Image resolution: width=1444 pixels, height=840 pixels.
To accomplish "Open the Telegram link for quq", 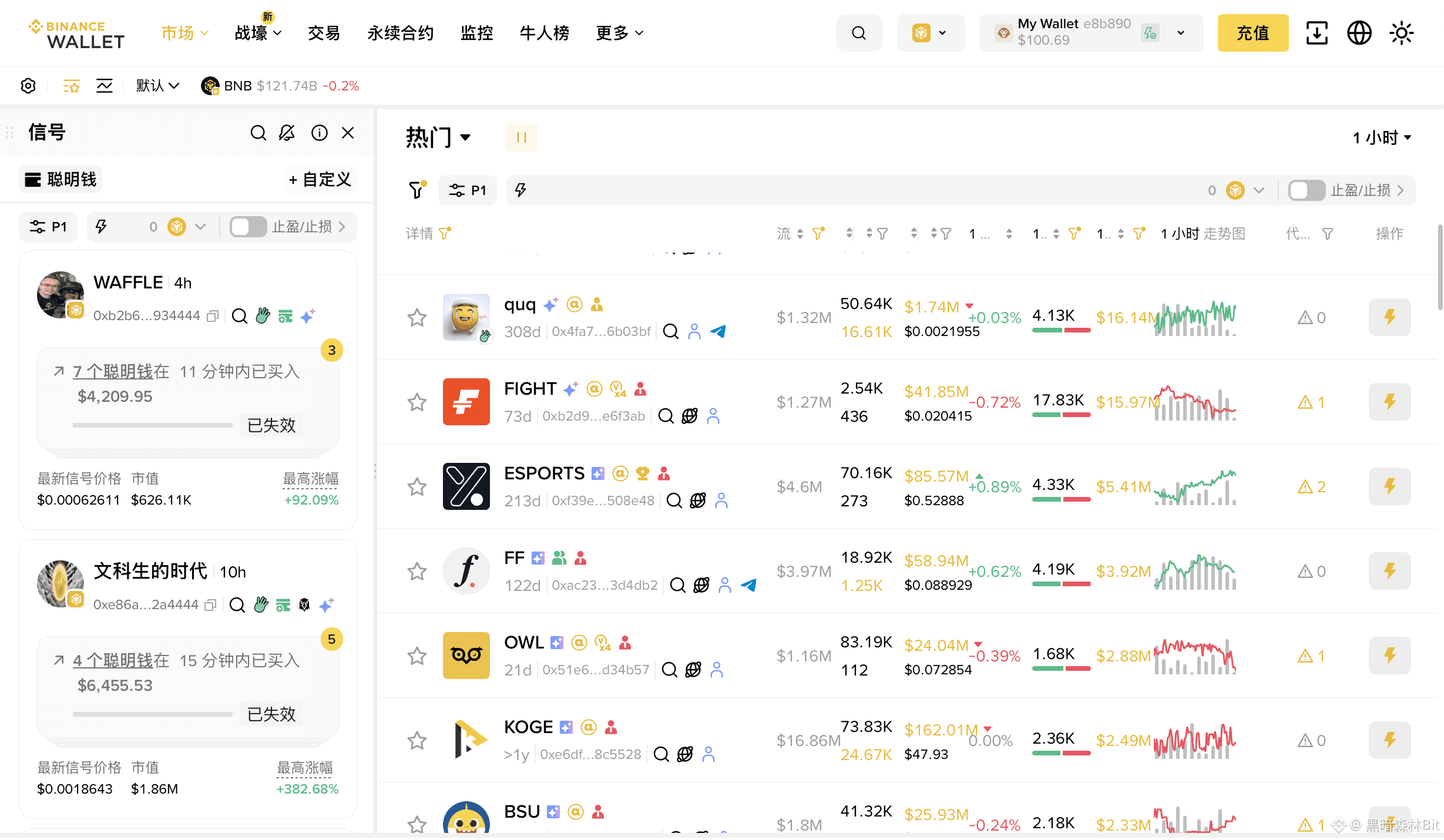I will tap(718, 331).
